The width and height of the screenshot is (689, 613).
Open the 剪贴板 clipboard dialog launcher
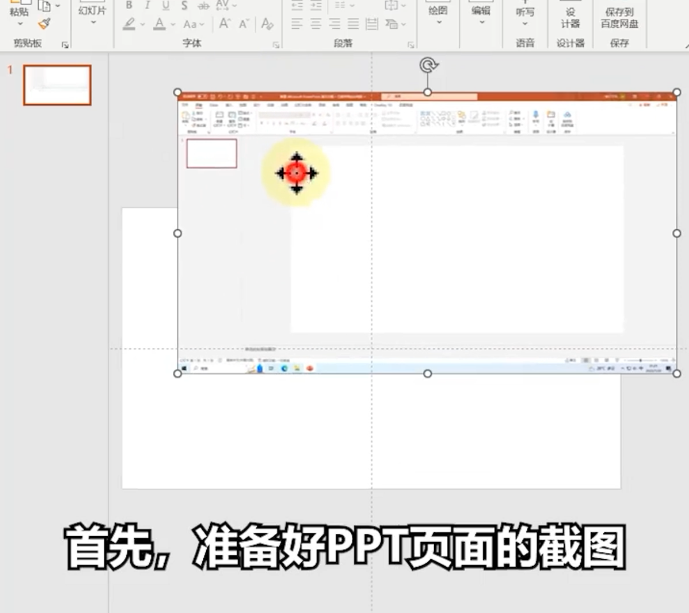[x=65, y=45]
